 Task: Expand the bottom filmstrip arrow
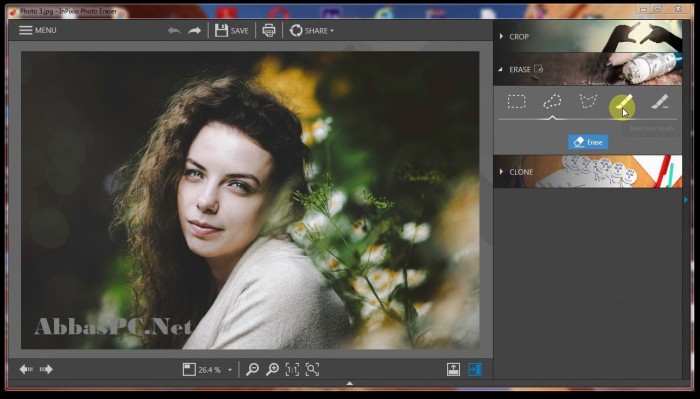(x=350, y=383)
